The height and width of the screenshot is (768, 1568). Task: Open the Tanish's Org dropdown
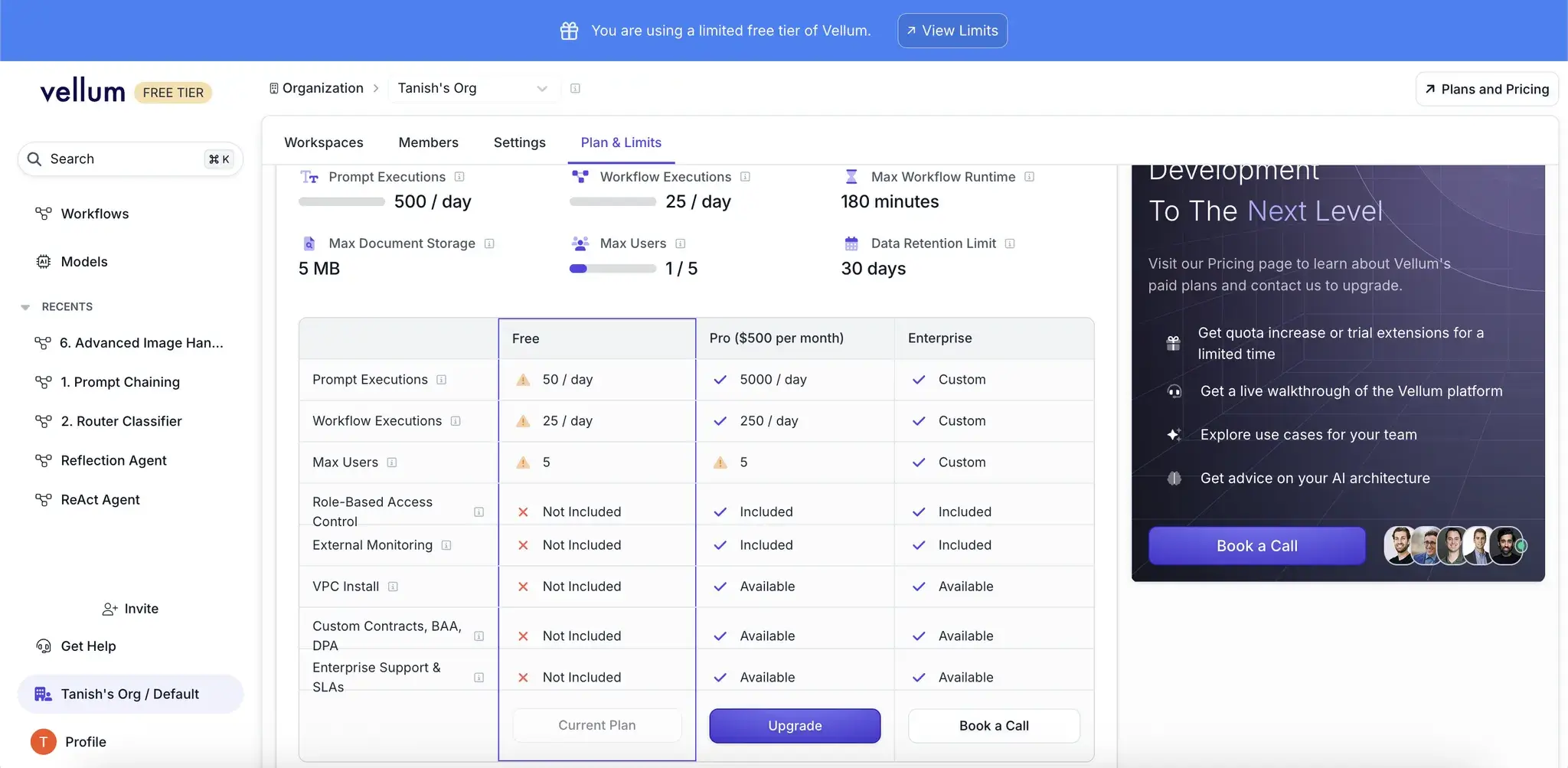pyautogui.click(x=472, y=89)
